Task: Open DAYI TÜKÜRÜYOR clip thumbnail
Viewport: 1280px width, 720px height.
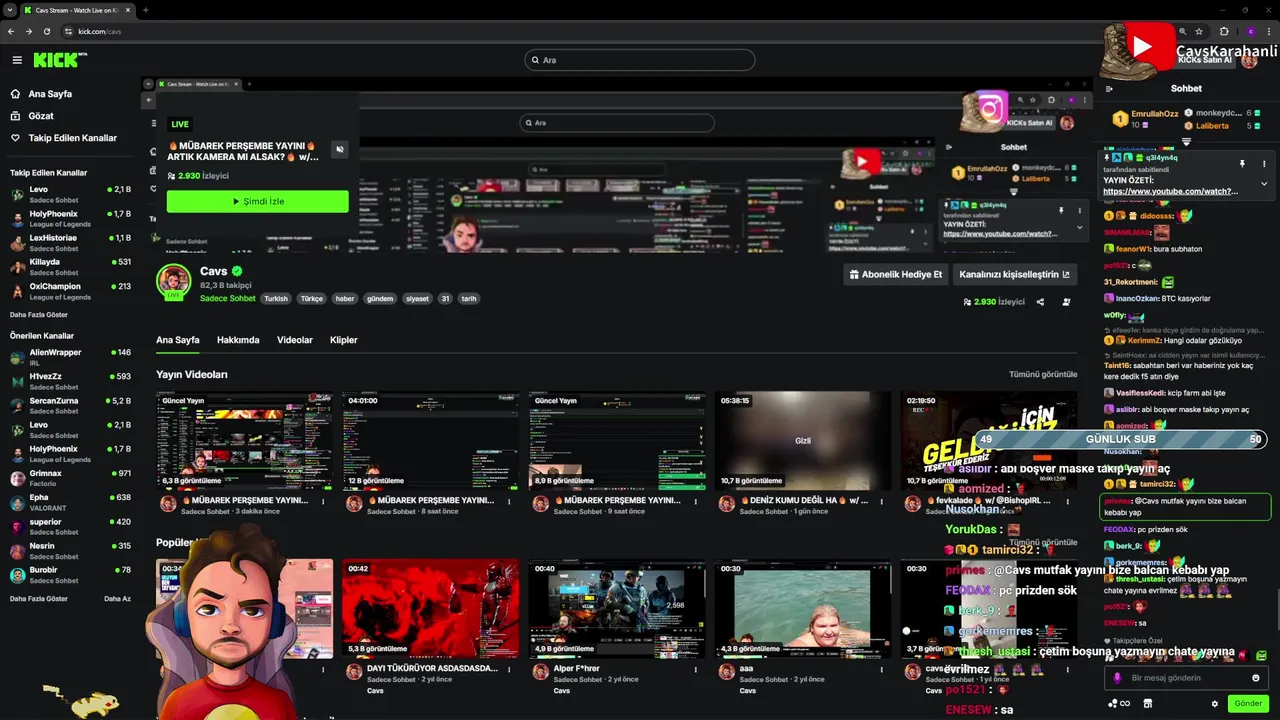Action: [430, 608]
